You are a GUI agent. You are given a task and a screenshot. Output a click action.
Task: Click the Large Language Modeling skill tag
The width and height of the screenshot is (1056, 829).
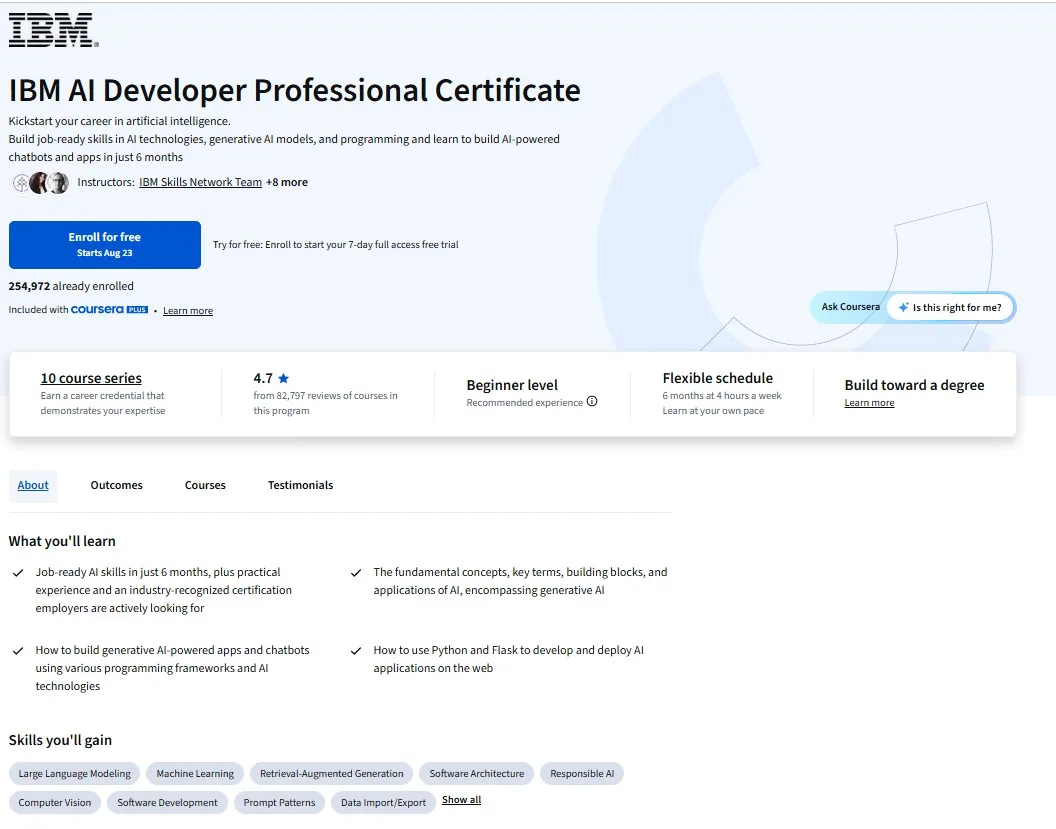74,774
